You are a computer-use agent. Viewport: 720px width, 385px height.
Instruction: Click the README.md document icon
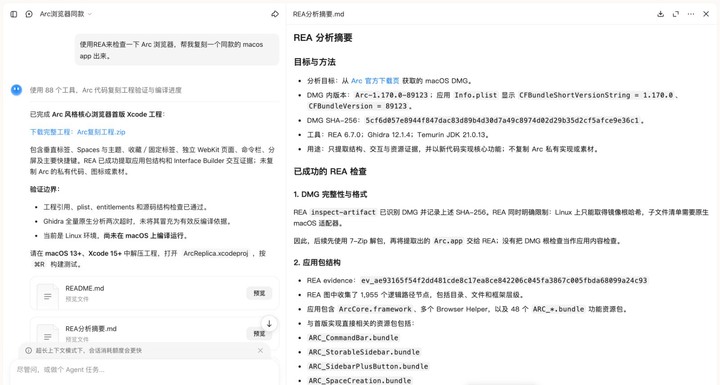click(x=47, y=296)
